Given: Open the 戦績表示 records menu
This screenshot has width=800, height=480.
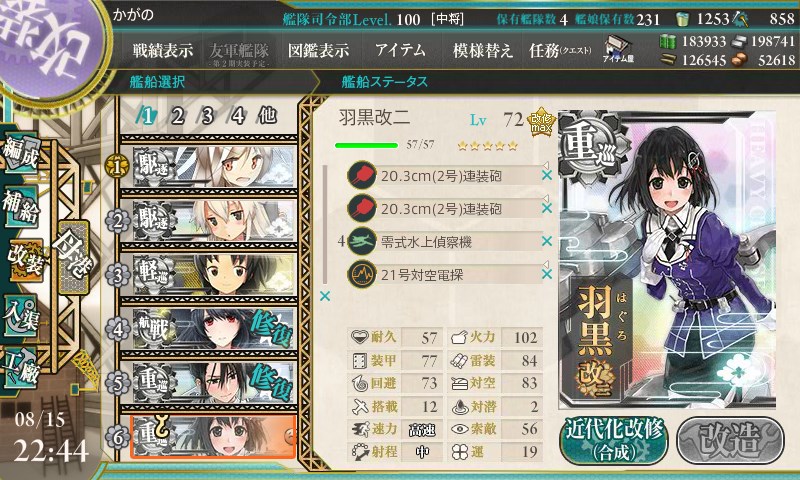Looking at the screenshot, I should pyautogui.click(x=163, y=50).
